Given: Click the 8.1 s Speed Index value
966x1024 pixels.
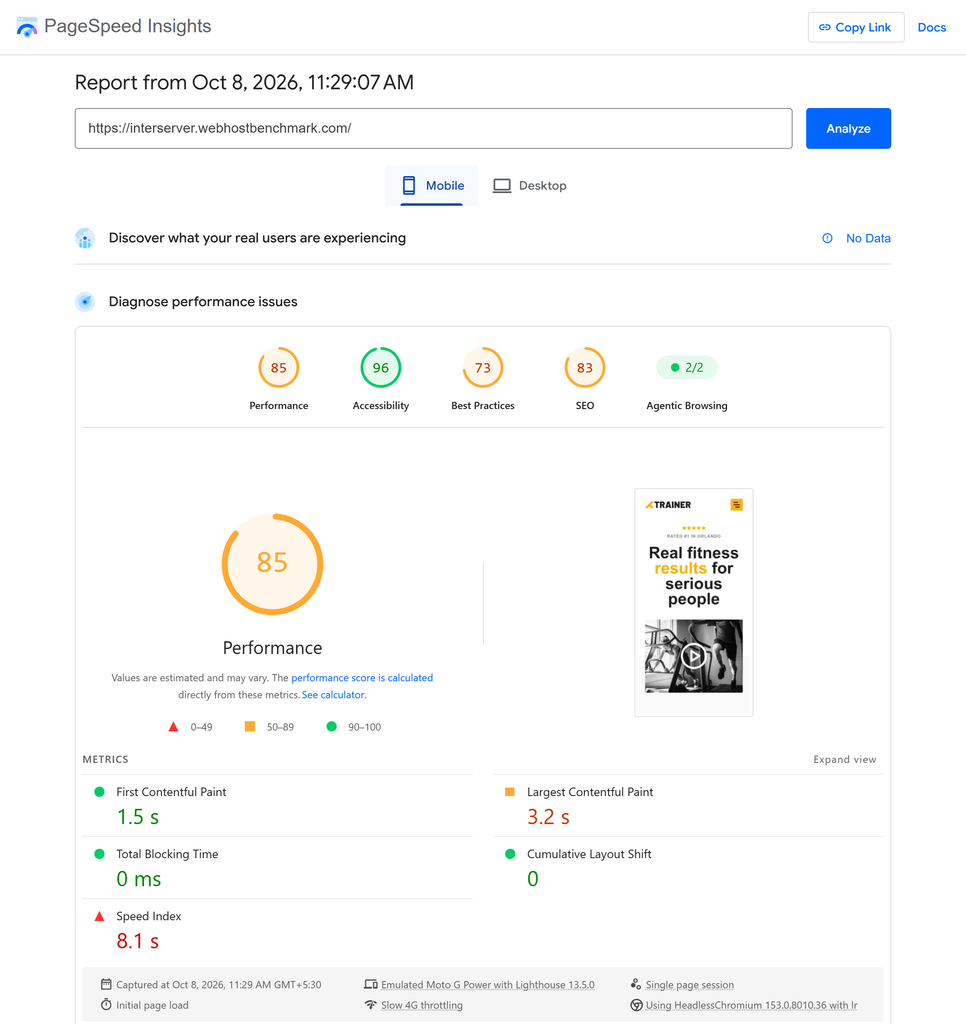Looking at the screenshot, I should click(138, 941).
